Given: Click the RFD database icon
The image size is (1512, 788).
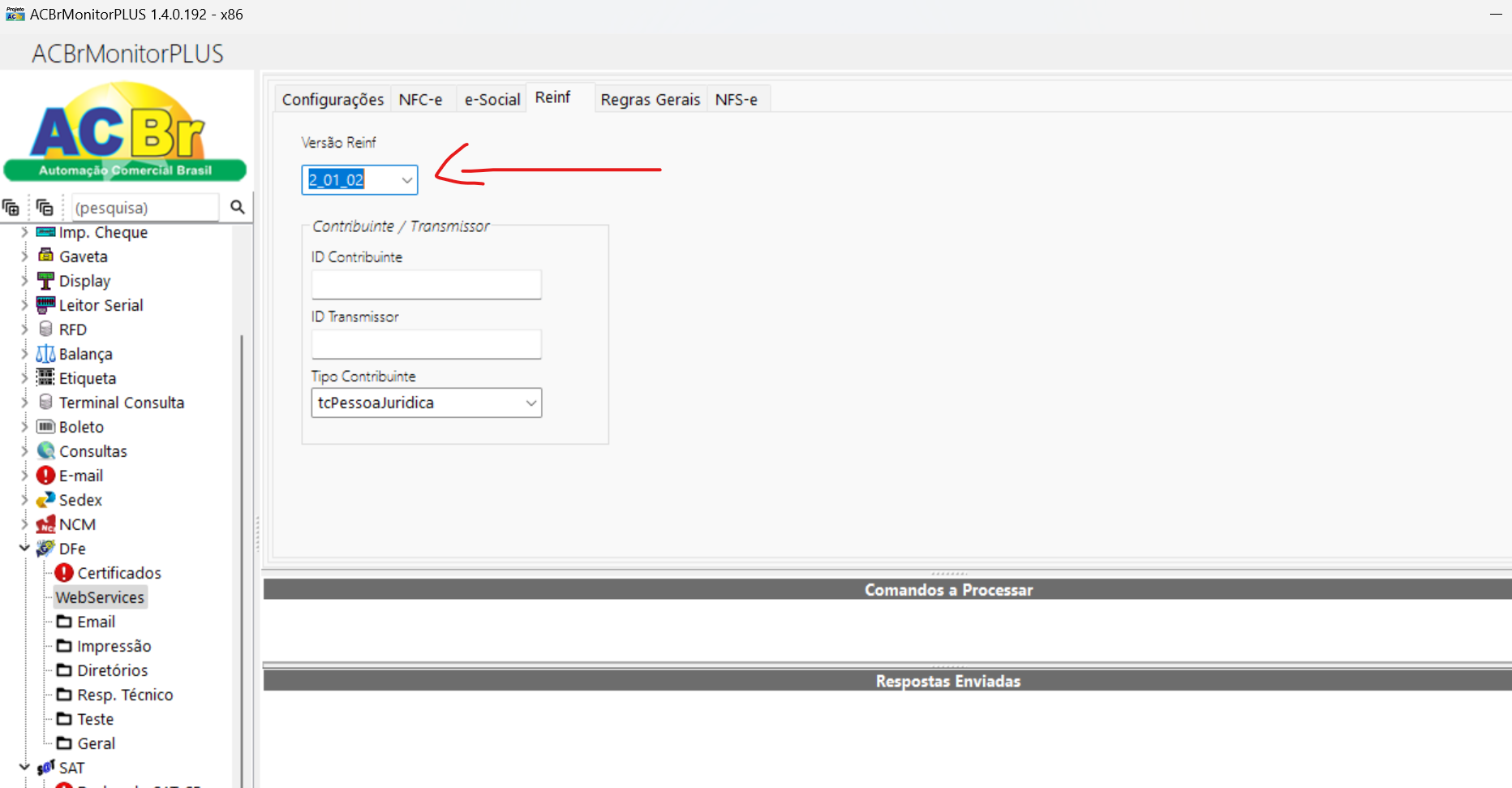Looking at the screenshot, I should point(45,329).
